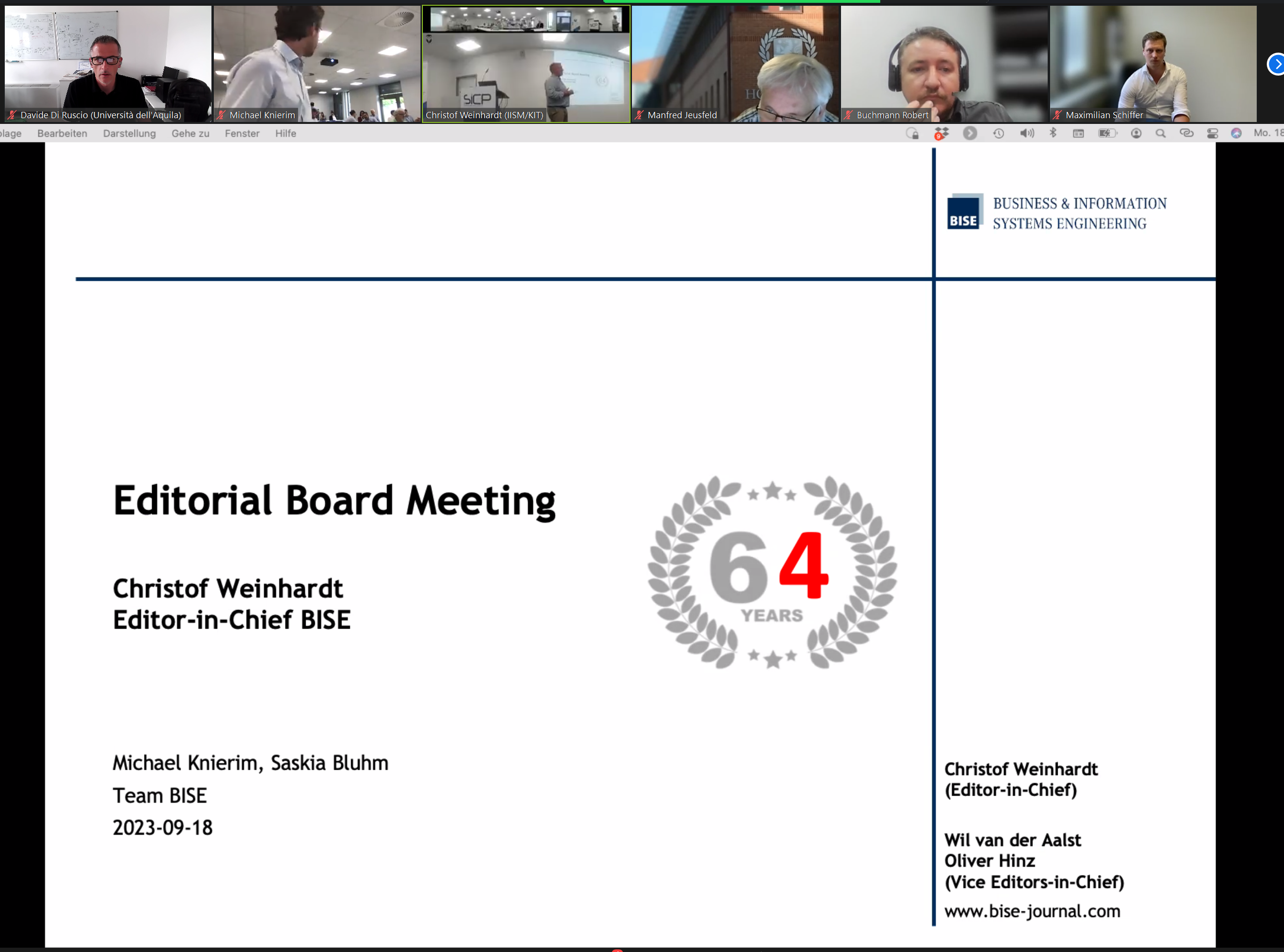Open the battery status icon
The height and width of the screenshot is (952, 1284).
coord(1107,133)
